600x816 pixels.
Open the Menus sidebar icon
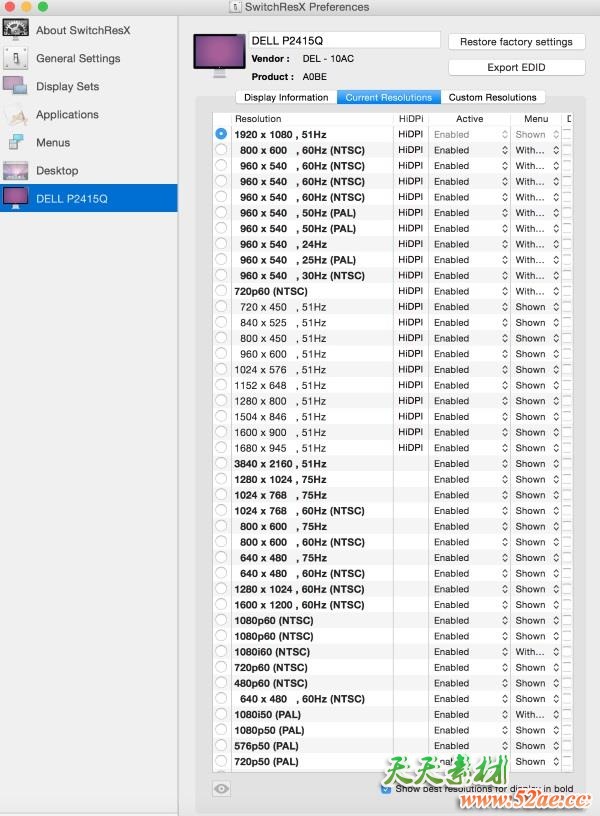click(x=15, y=142)
